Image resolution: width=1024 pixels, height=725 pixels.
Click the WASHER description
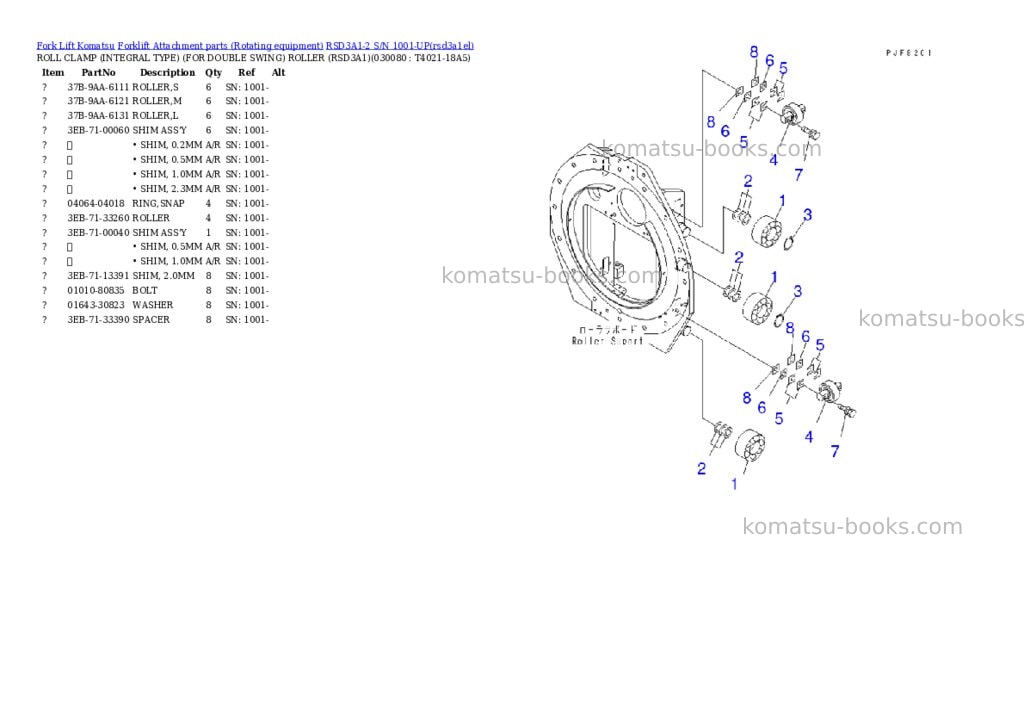(x=153, y=305)
